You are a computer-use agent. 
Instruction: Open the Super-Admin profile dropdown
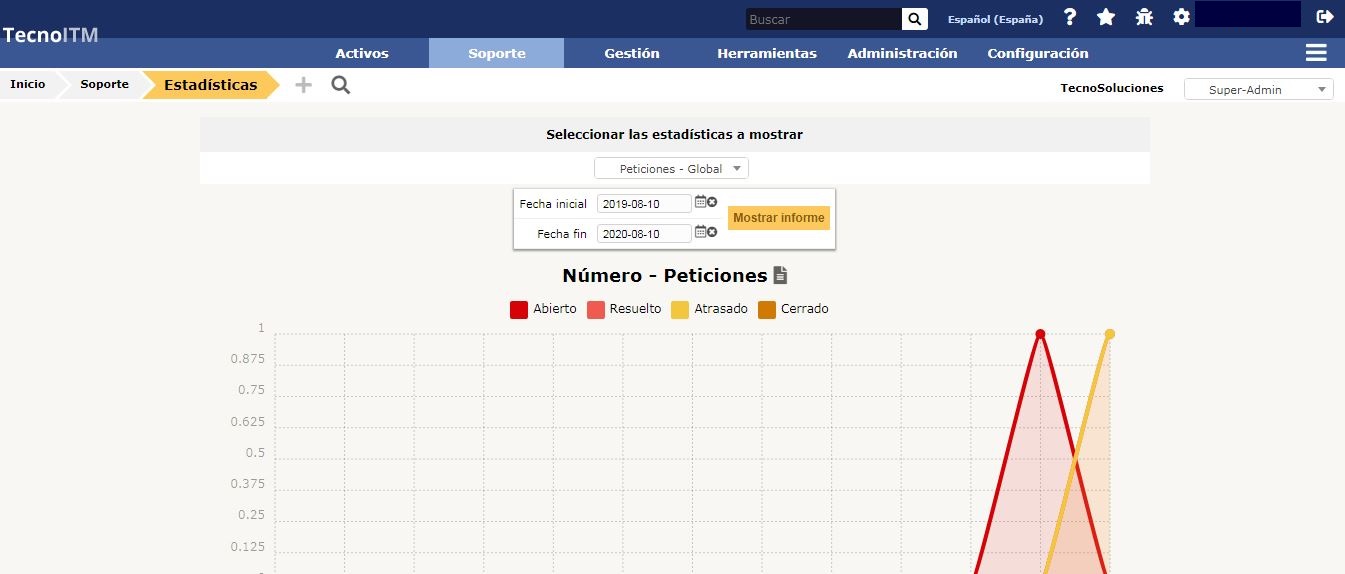1258,90
